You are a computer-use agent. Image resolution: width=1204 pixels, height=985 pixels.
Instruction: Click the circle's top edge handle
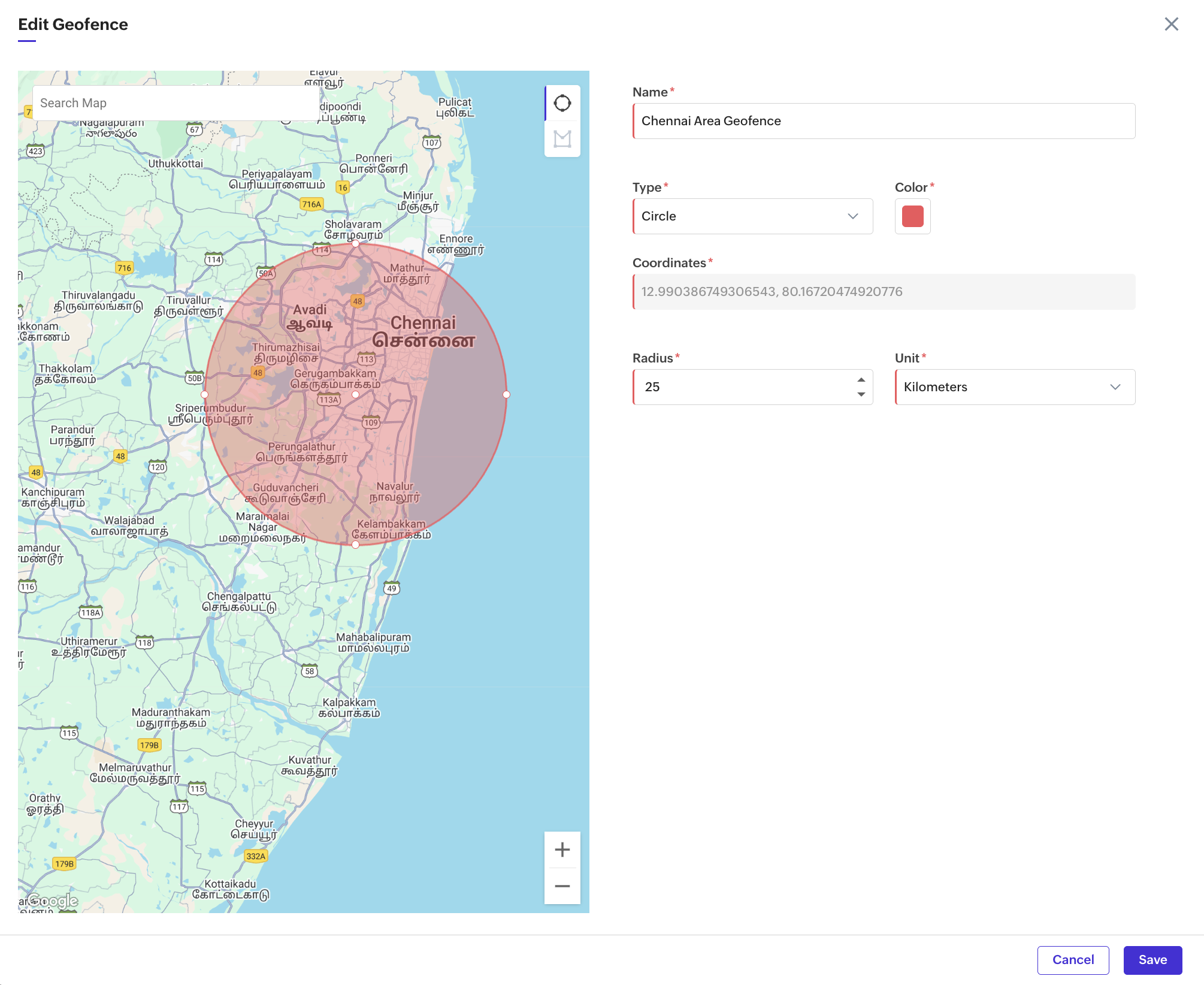click(x=355, y=243)
